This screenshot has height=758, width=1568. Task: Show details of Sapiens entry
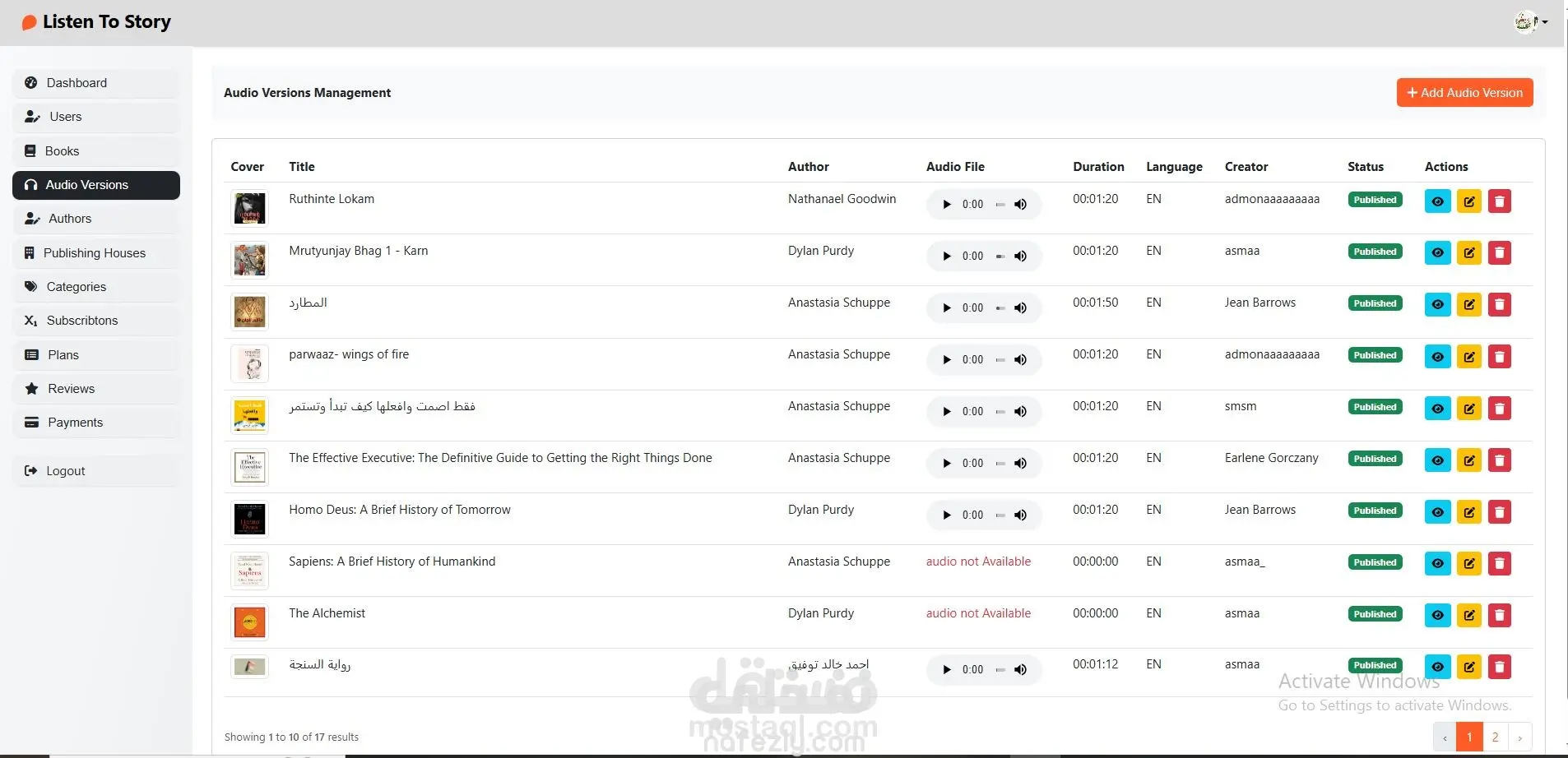pyautogui.click(x=1437, y=564)
